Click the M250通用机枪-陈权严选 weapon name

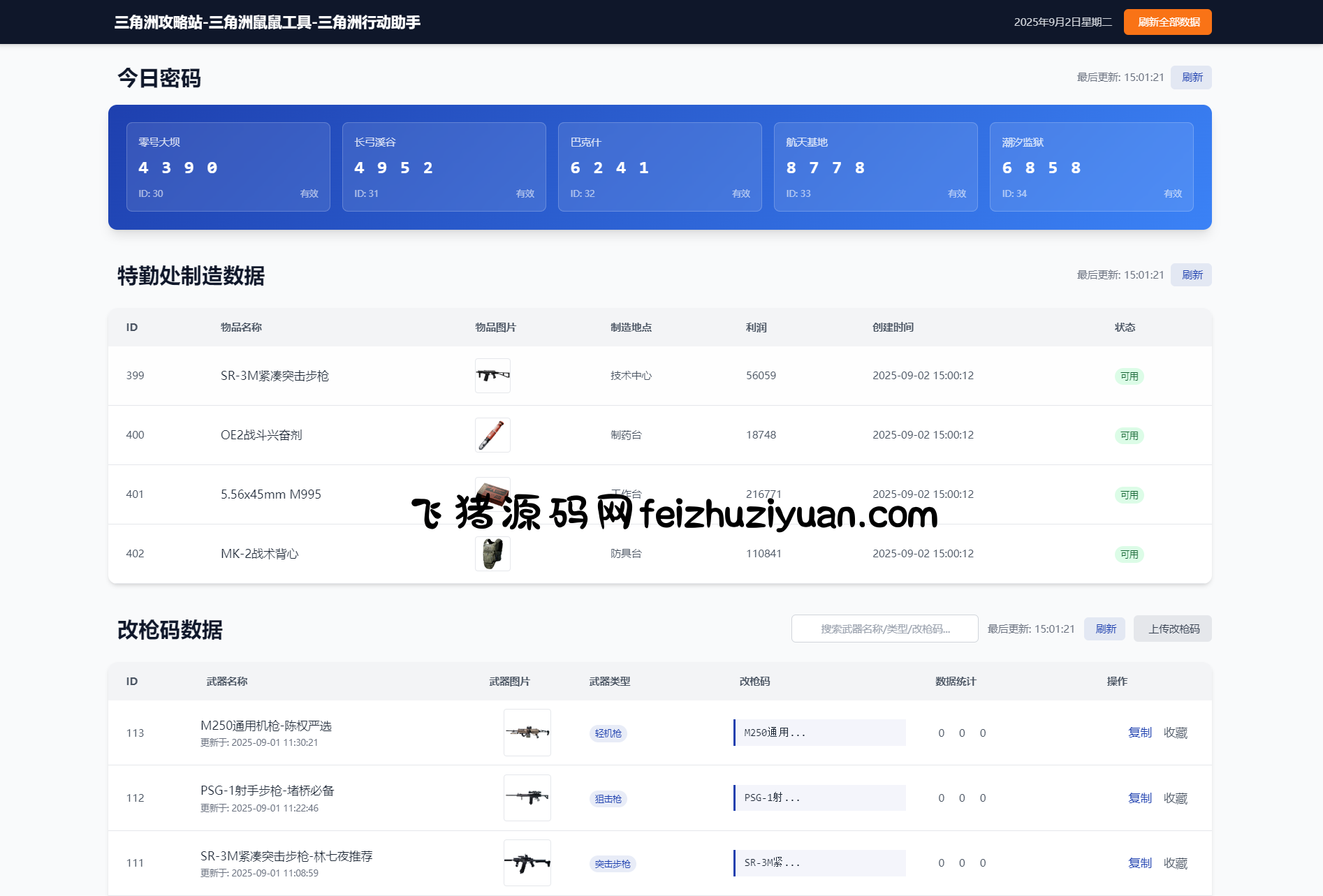[x=266, y=726]
